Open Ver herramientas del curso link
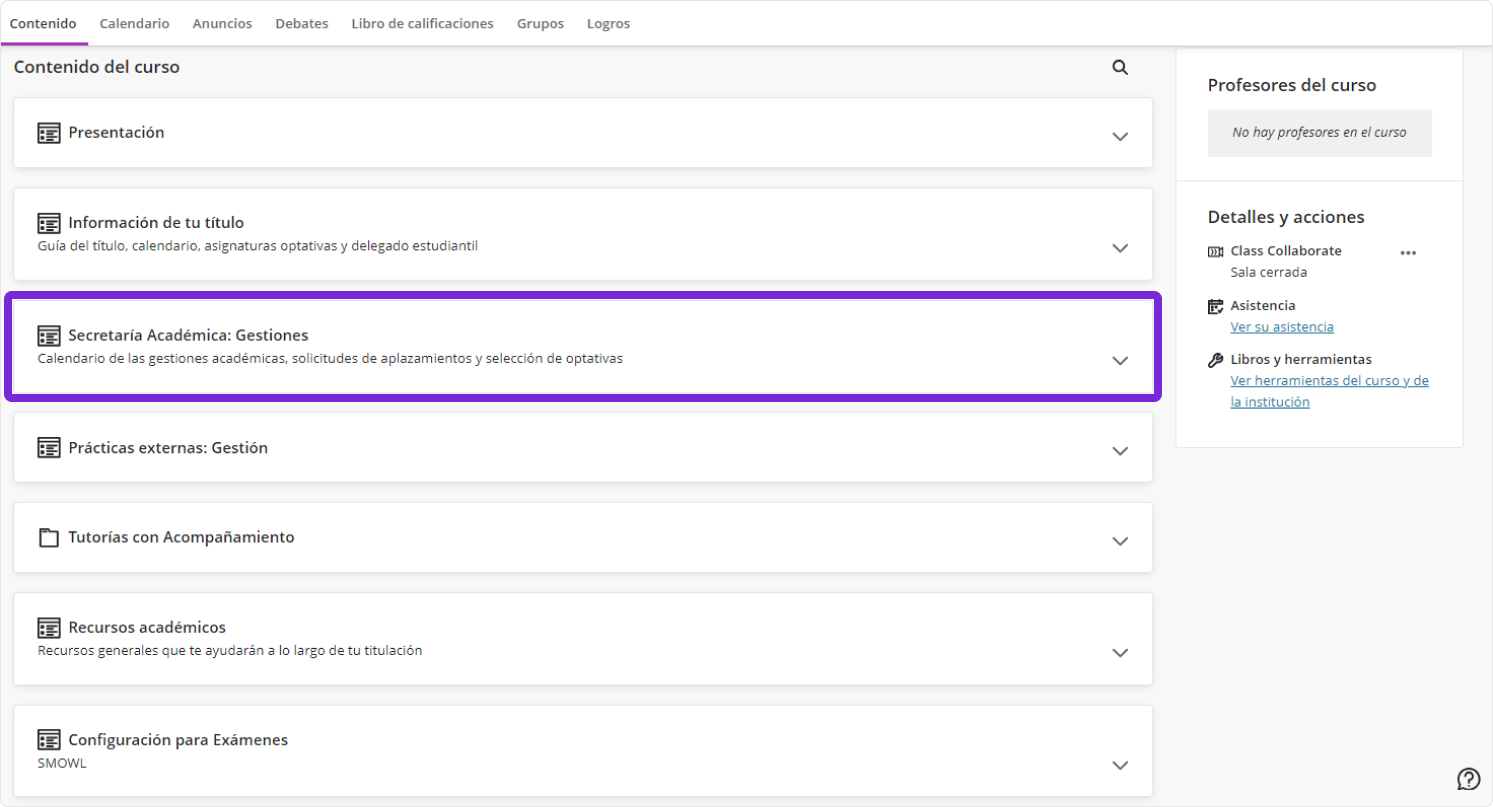 [1329, 381]
